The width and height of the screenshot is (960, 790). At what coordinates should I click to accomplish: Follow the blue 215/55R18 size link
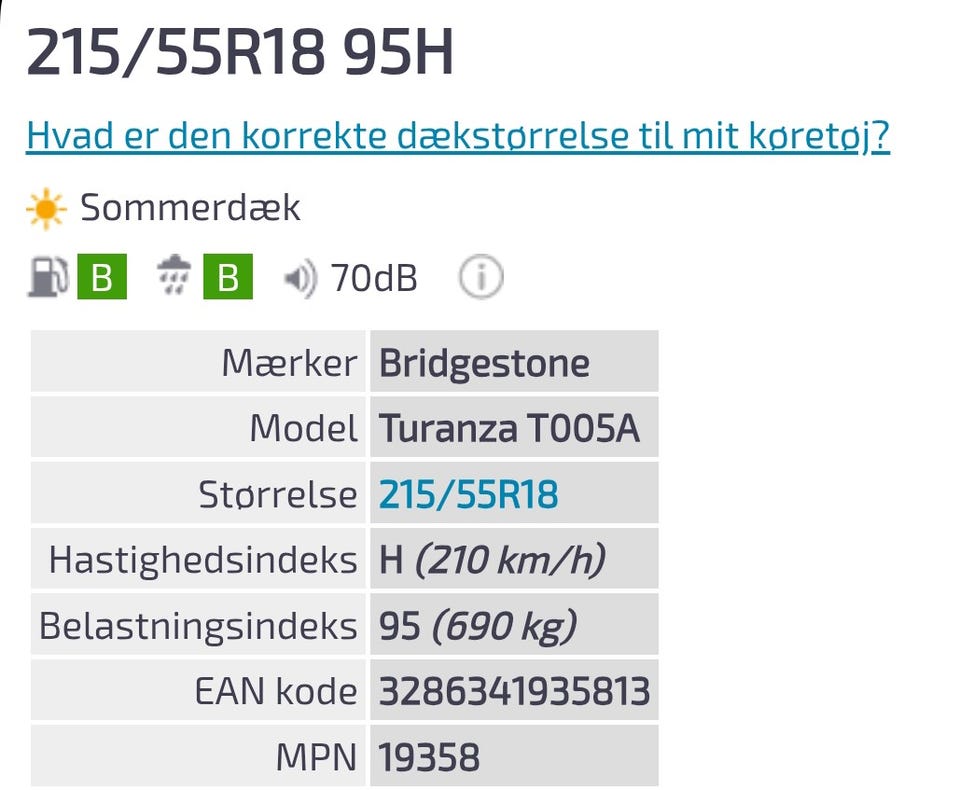coord(468,494)
